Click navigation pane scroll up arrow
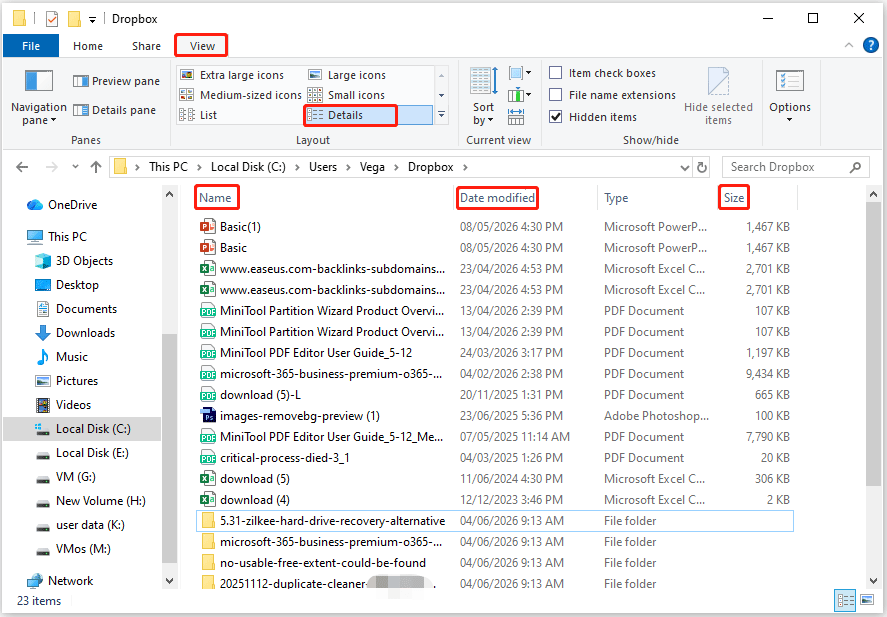 click(x=169, y=194)
